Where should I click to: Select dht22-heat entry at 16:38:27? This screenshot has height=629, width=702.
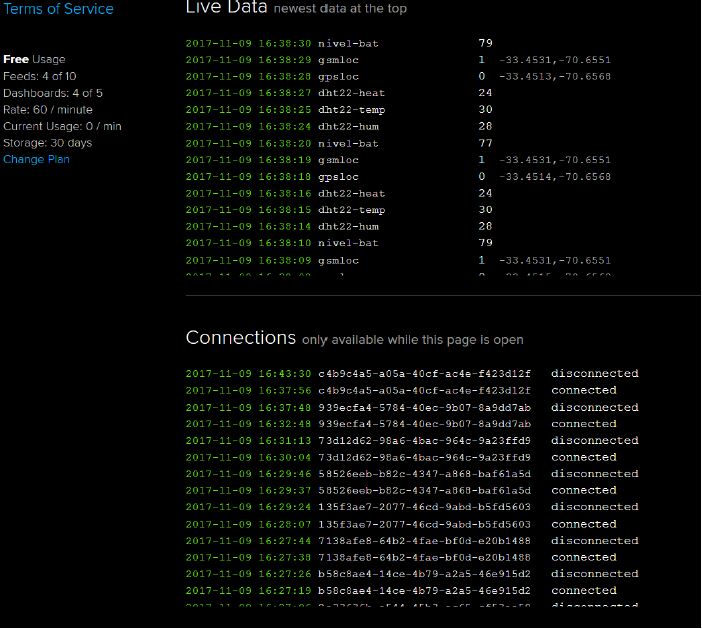click(x=351, y=93)
